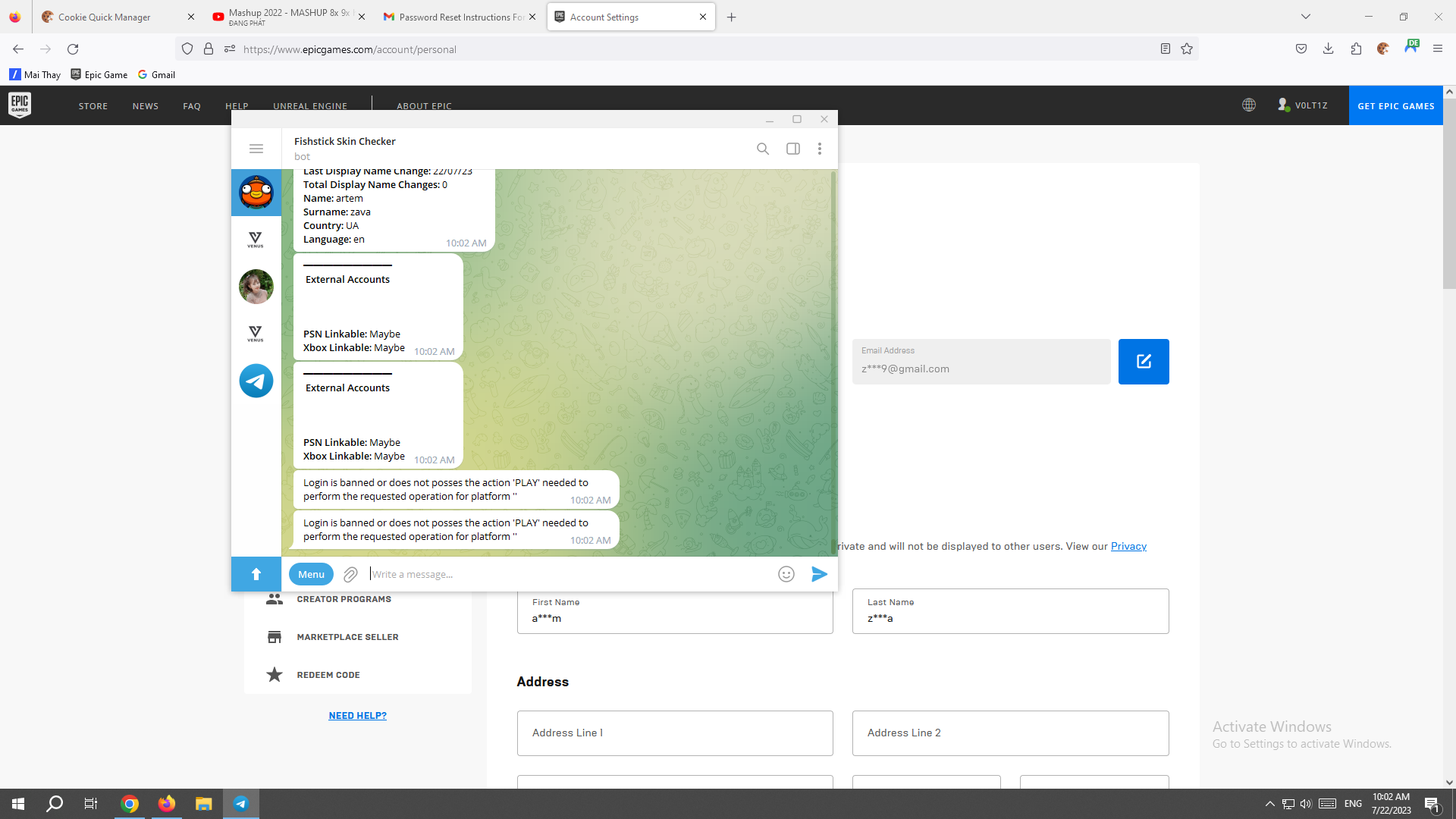Open Mai Thay bookmark
Screen dimensions: 1456x819
[35, 74]
